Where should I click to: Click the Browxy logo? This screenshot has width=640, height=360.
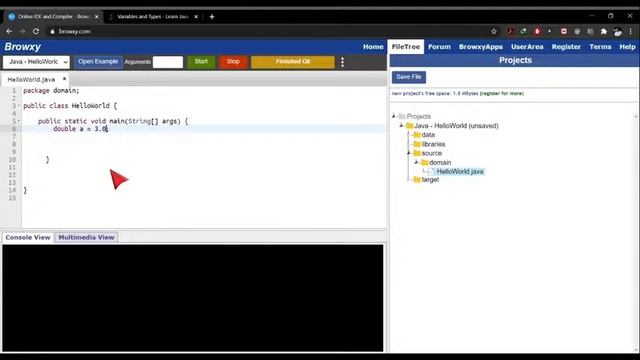(x=23, y=47)
